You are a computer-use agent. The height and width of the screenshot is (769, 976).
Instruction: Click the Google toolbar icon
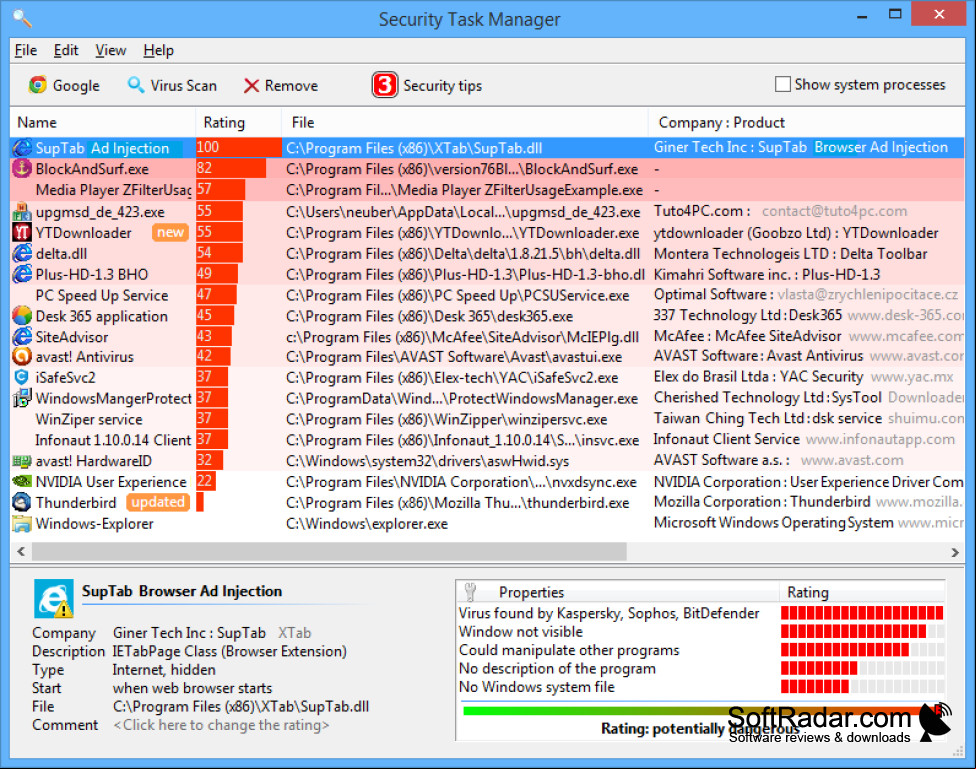[x=37, y=85]
